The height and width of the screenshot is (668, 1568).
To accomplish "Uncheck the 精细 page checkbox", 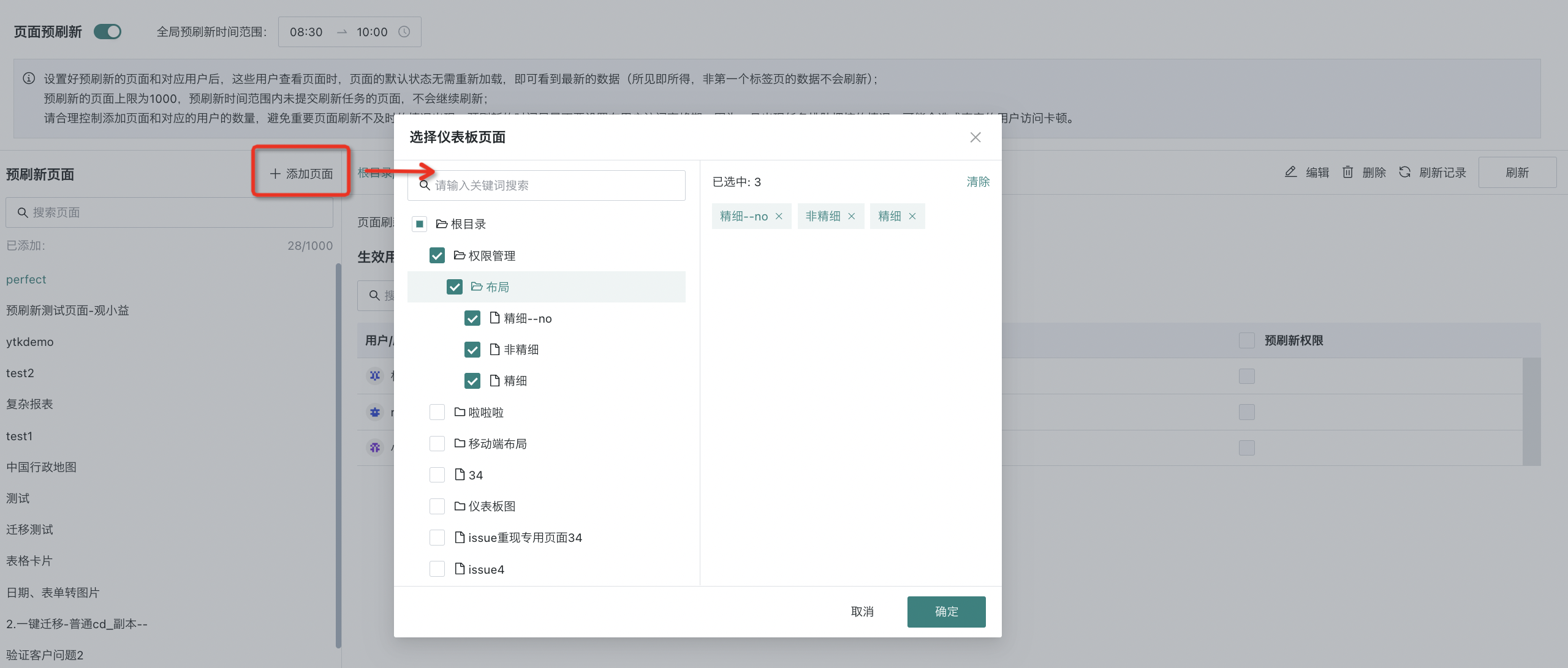I will (472, 381).
